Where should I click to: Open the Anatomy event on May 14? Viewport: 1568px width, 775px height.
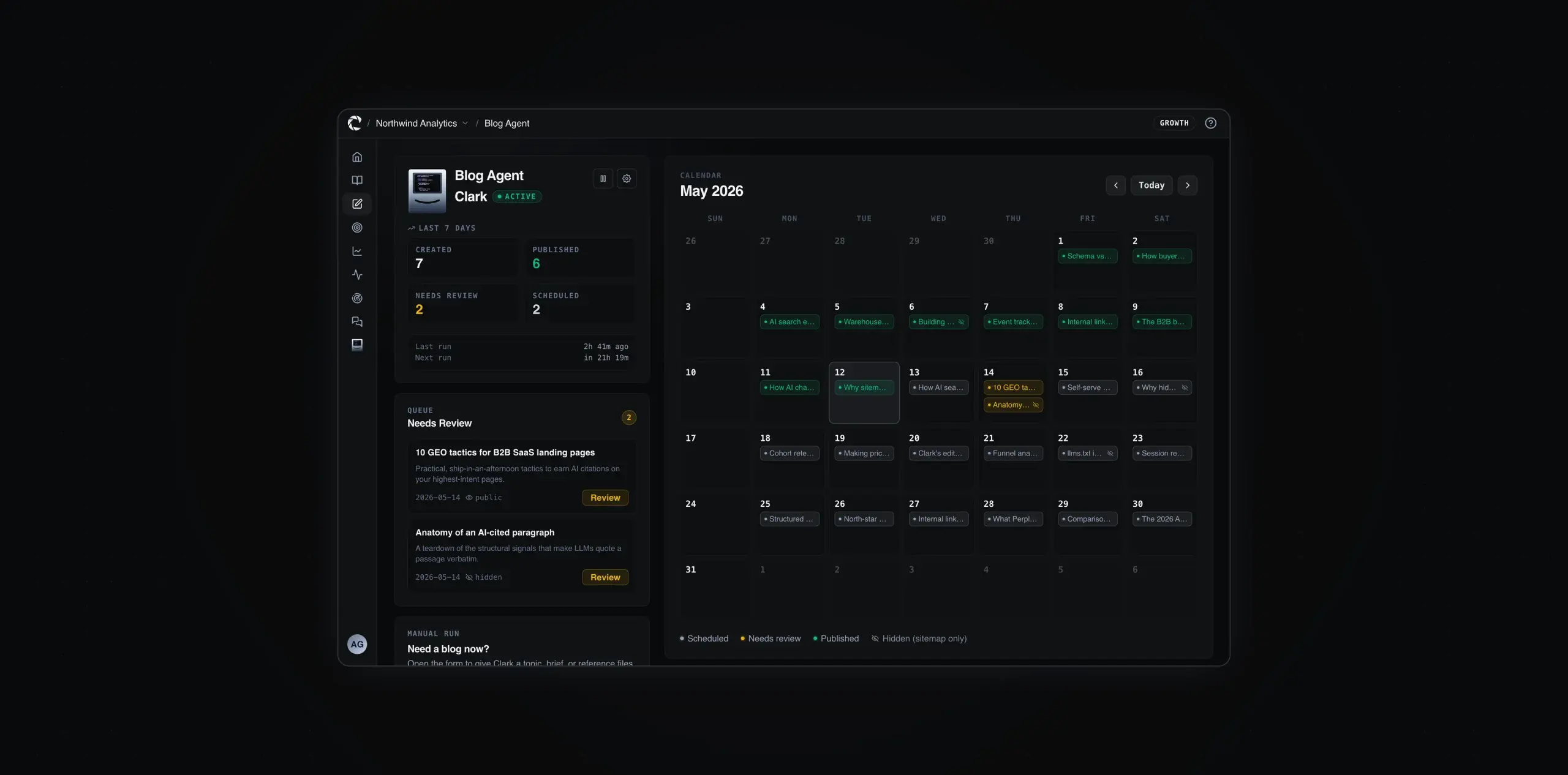tap(1013, 405)
